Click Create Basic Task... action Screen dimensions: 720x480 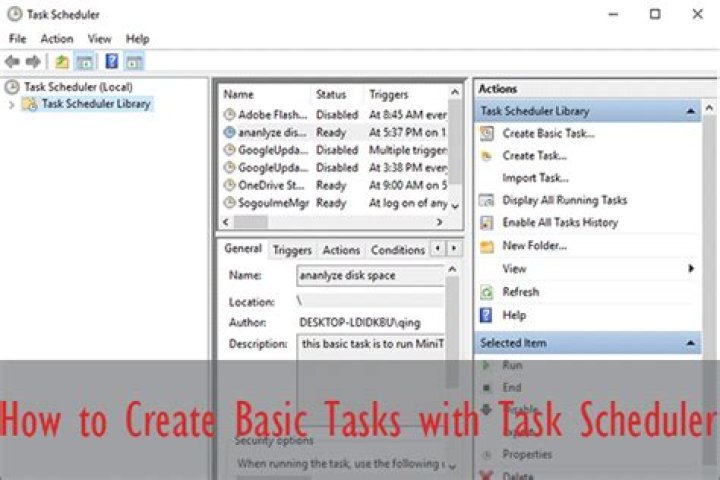click(x=548, y=134)
